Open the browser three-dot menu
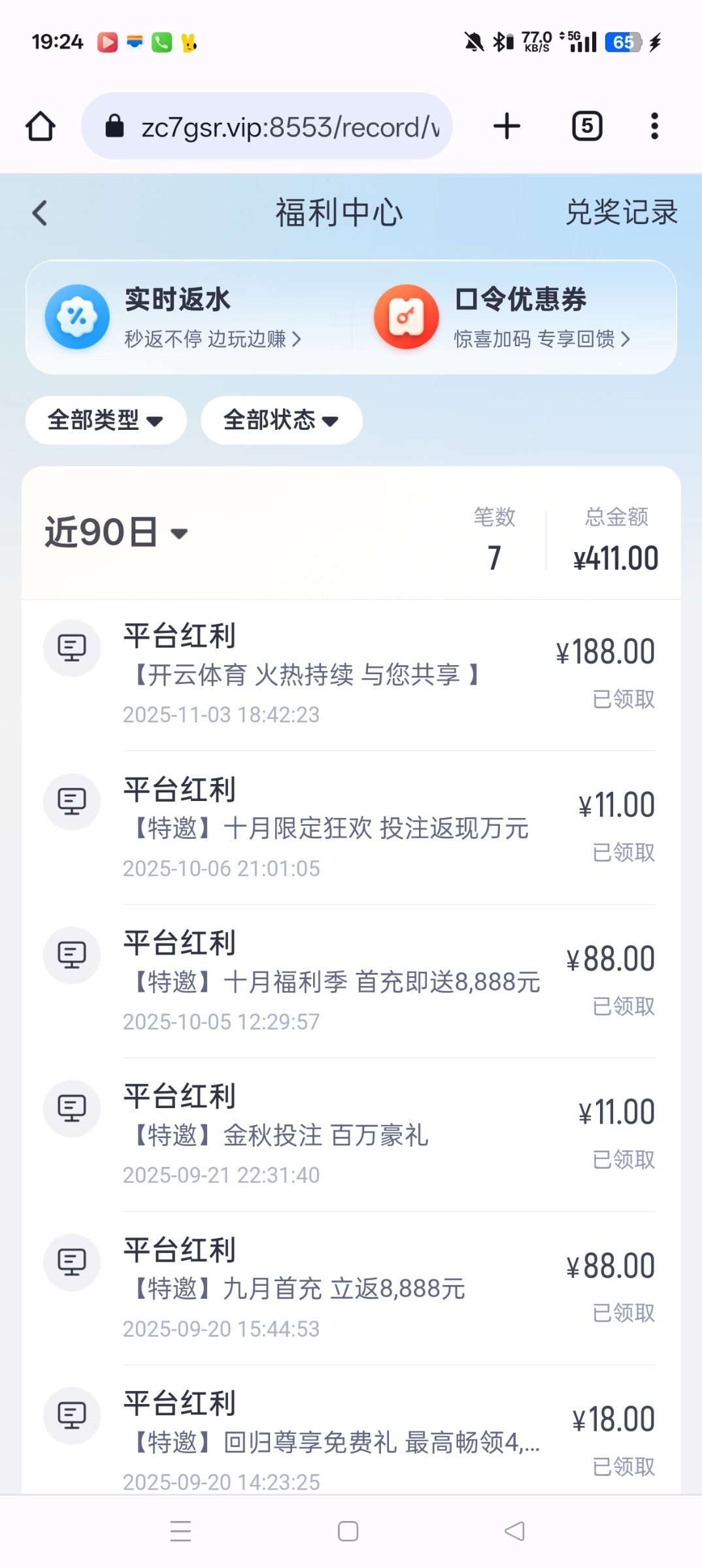This screenshot has width=702, height=1568. (x=654, y=126)
